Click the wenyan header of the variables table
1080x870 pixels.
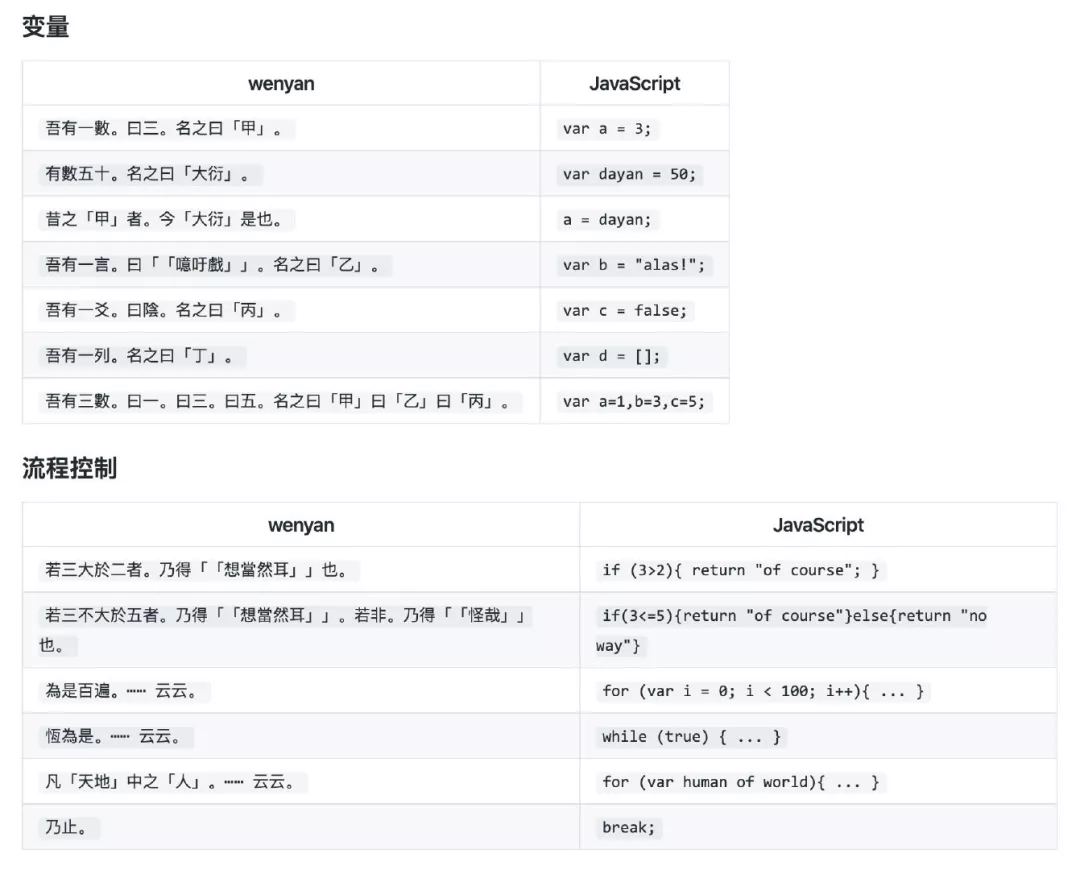click(281, 83)
